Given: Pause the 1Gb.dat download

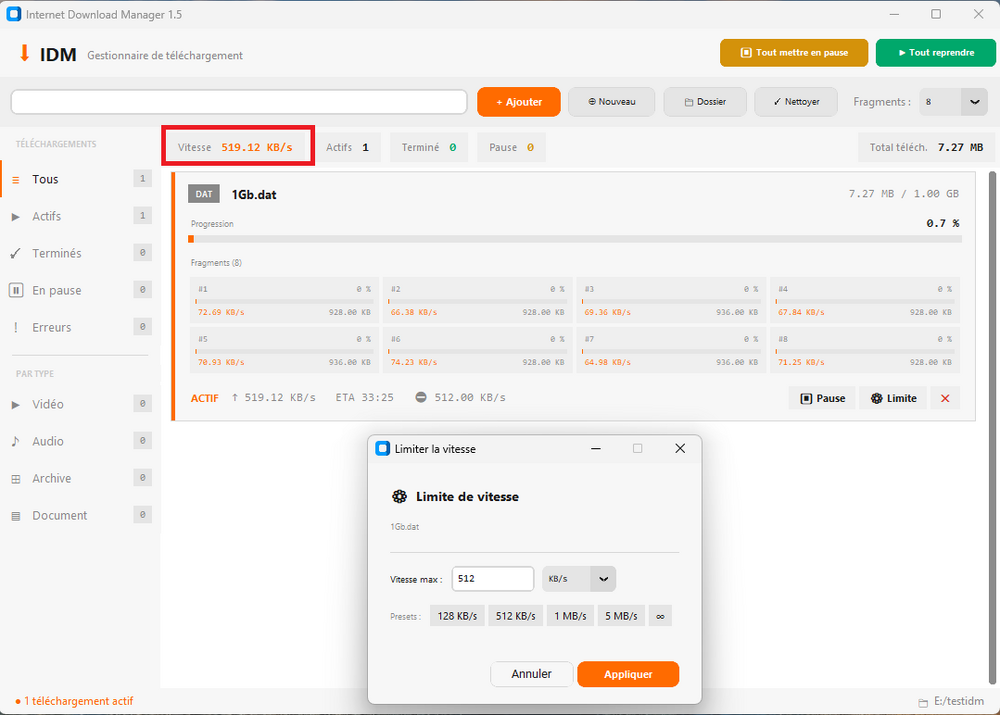Looking at the screenshot, I should point(822,398).
